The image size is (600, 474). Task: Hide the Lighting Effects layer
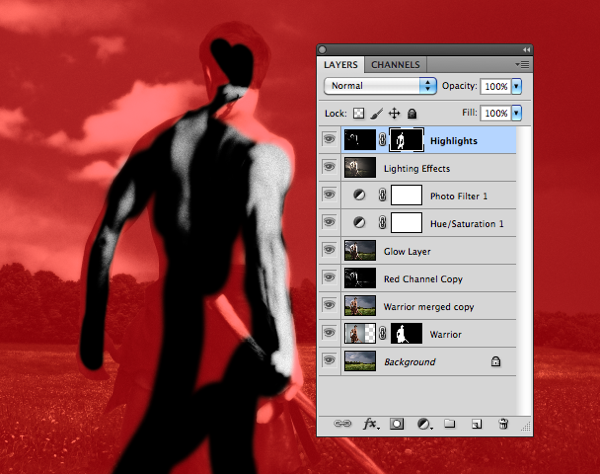pos(329,167)
